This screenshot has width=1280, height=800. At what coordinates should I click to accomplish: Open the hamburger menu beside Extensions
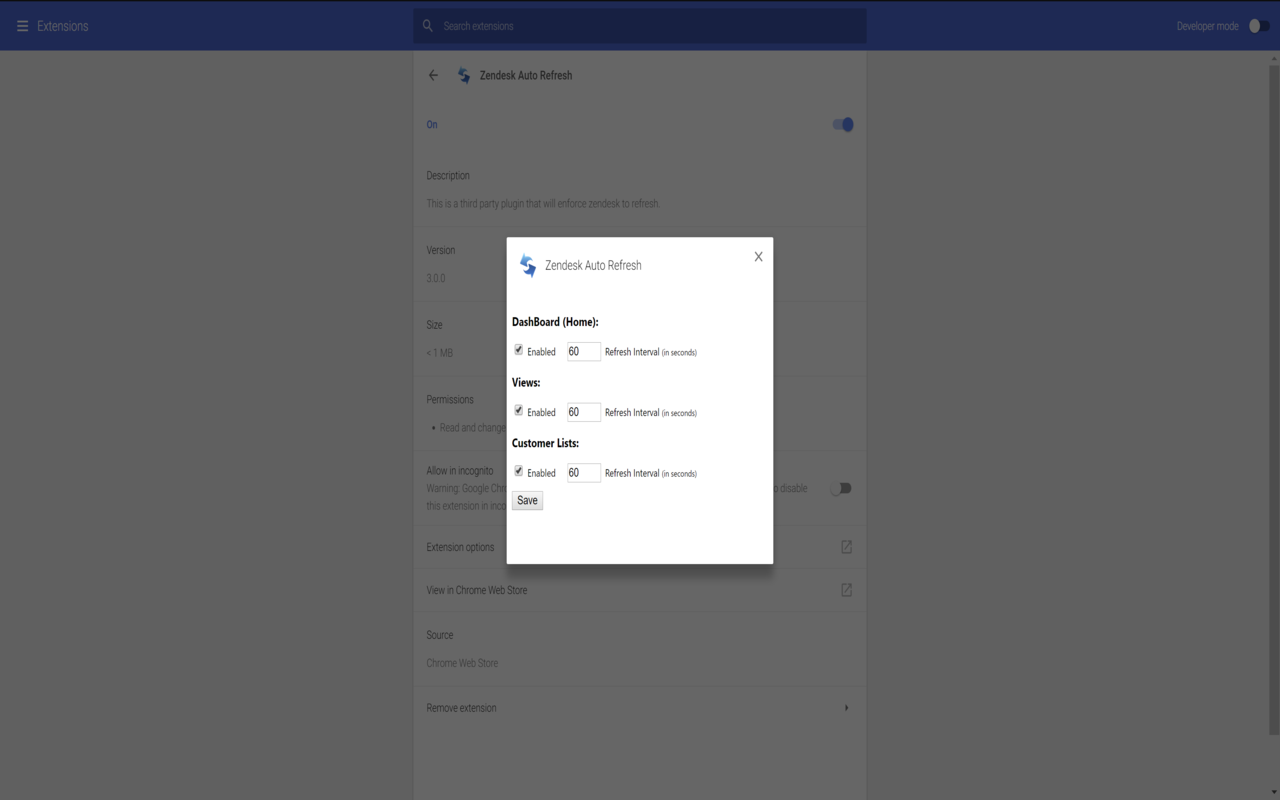(22, 26)
